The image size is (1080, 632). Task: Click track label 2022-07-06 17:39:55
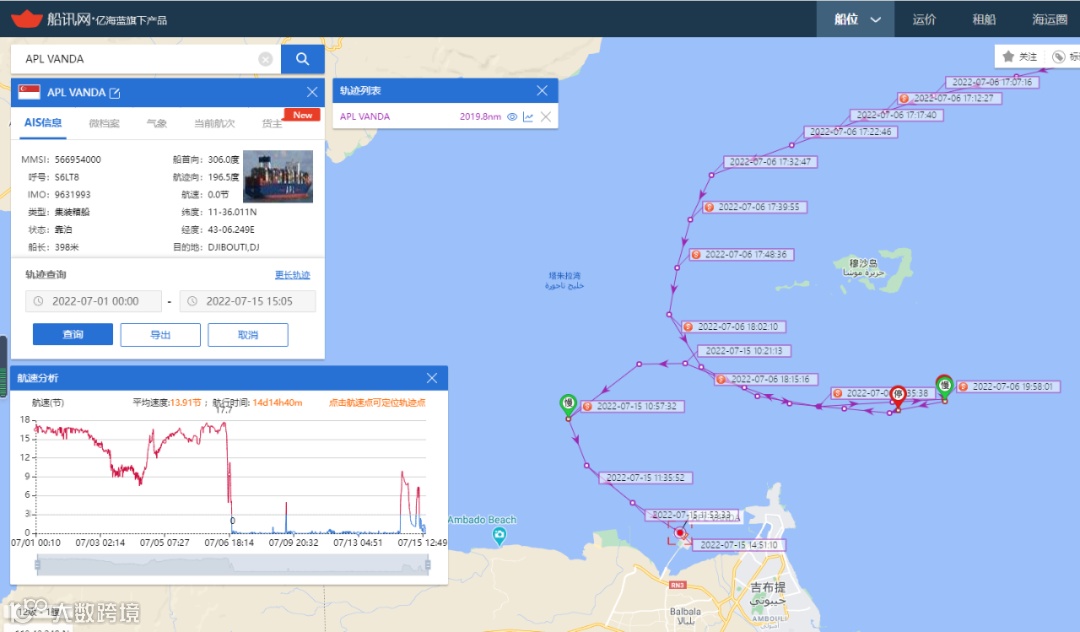755,207
